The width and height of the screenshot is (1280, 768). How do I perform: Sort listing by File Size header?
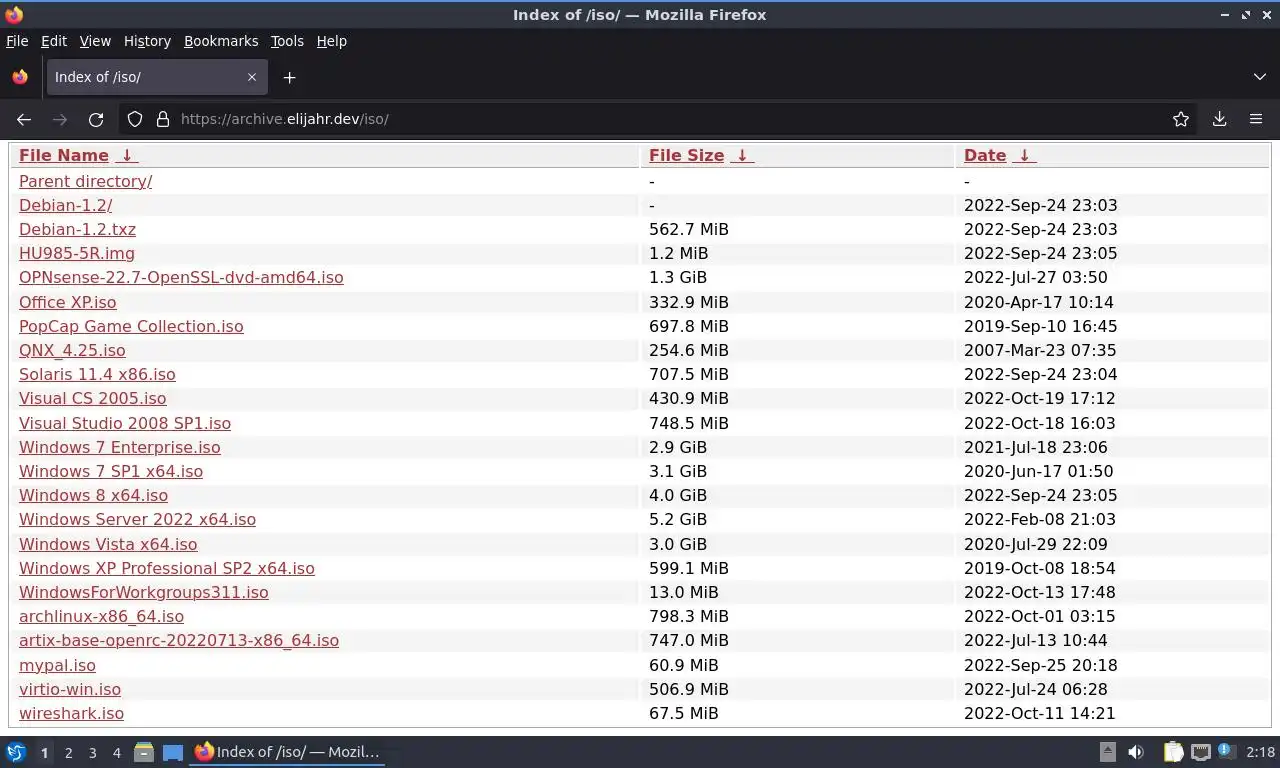(686, 155)
